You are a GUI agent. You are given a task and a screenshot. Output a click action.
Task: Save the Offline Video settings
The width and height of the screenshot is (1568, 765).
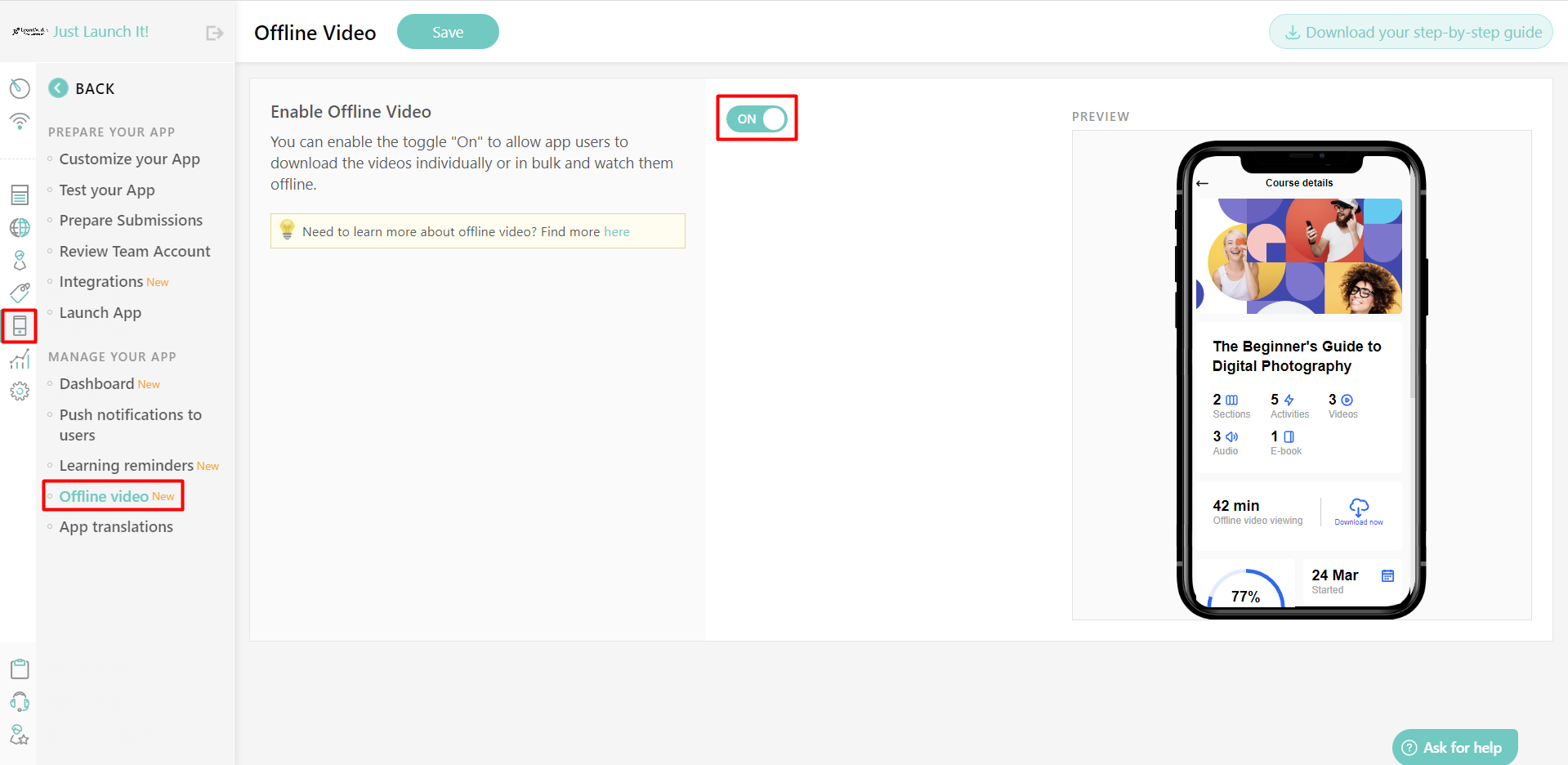(447, 31)
